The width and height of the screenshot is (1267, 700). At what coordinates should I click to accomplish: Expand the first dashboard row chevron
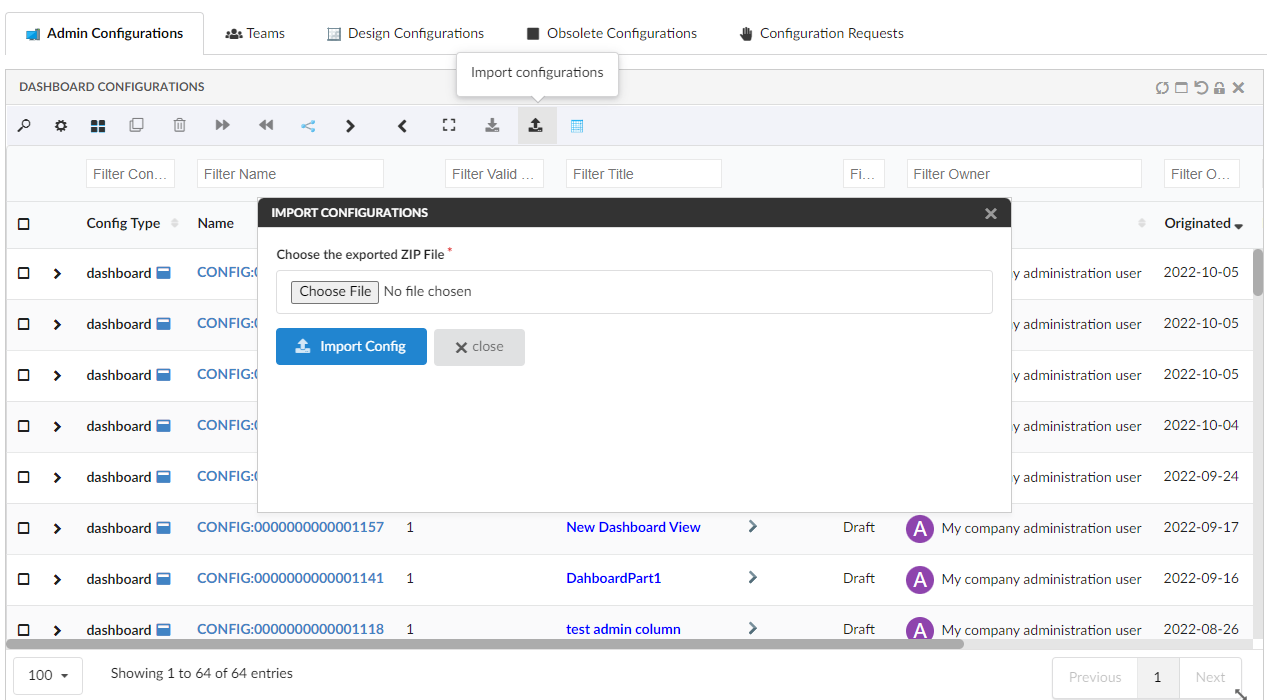(x=57, y=273)
